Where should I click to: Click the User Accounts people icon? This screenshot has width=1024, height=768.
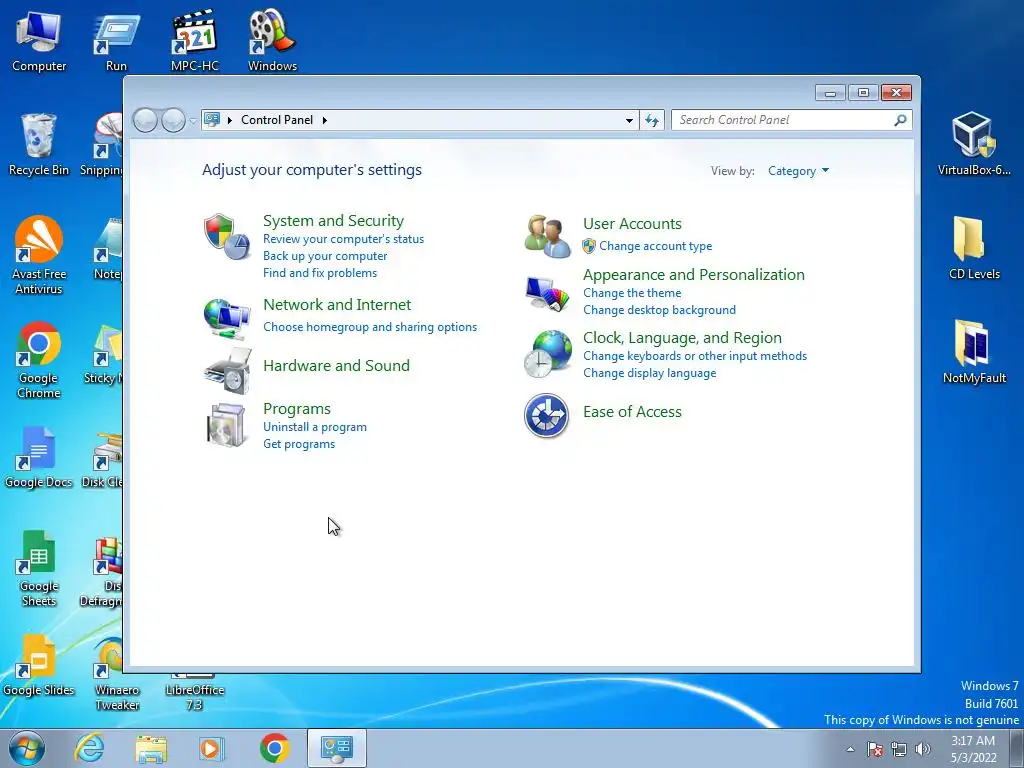(x=547, y=236)
